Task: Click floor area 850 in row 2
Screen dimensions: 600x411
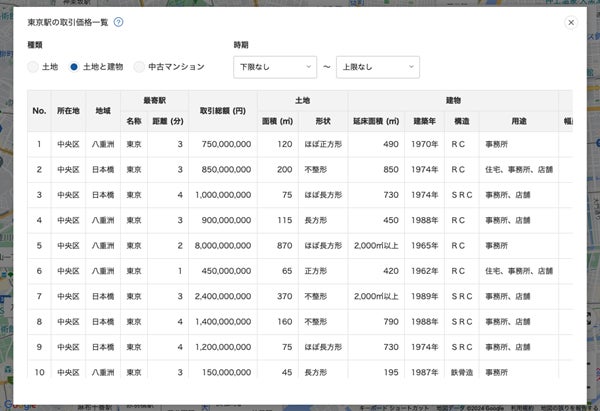Action: [391, 170]
